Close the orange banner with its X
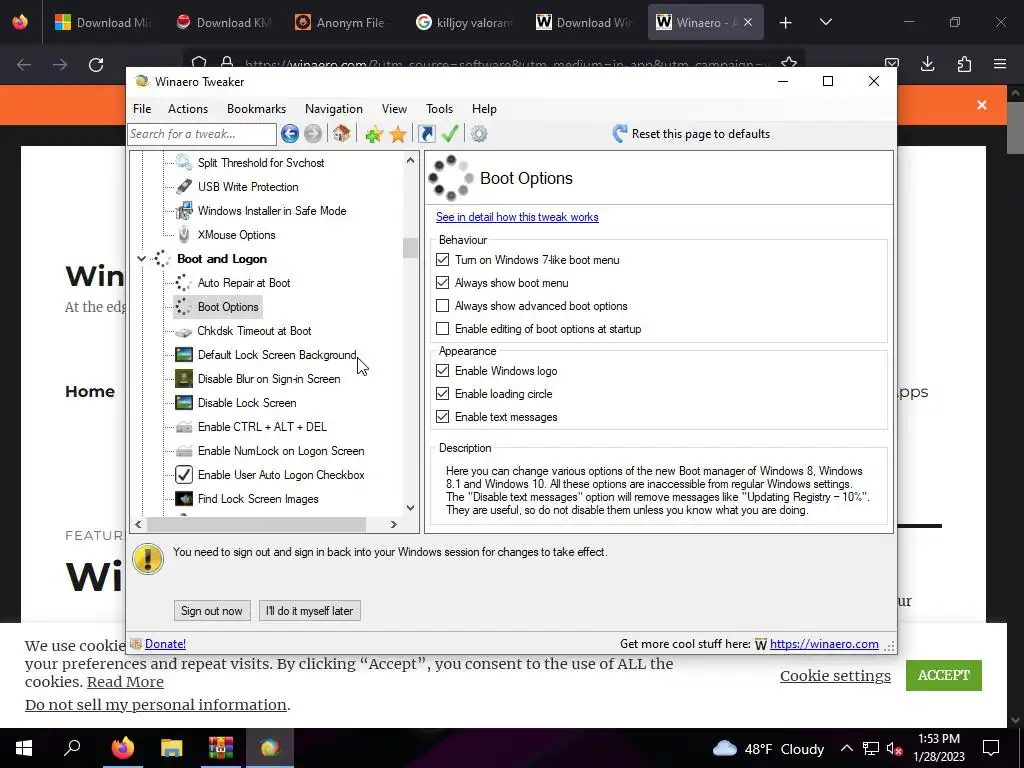The image size is (1024, 768). point(982,105)
